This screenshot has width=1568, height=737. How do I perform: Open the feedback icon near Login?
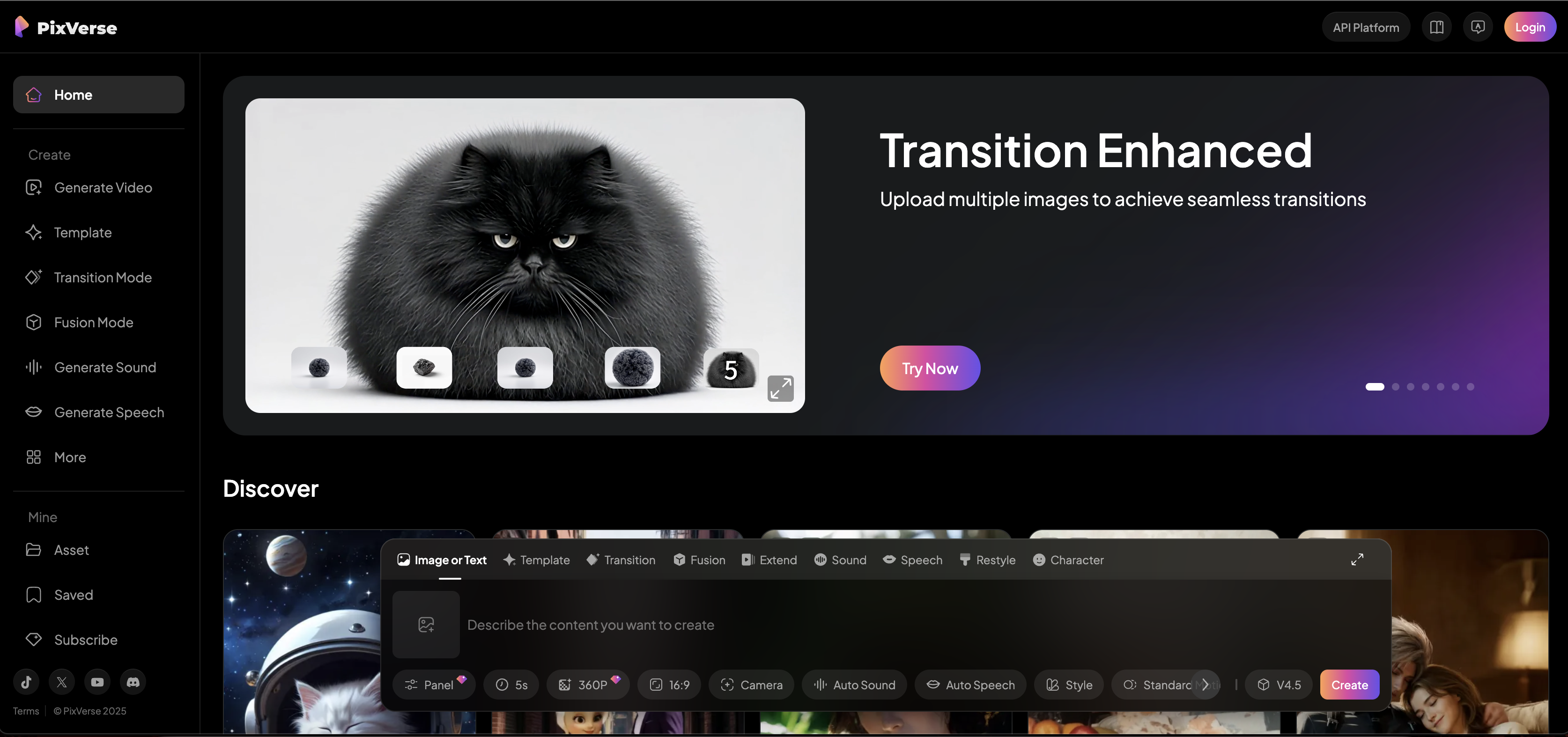click(x=1478, y=27)
